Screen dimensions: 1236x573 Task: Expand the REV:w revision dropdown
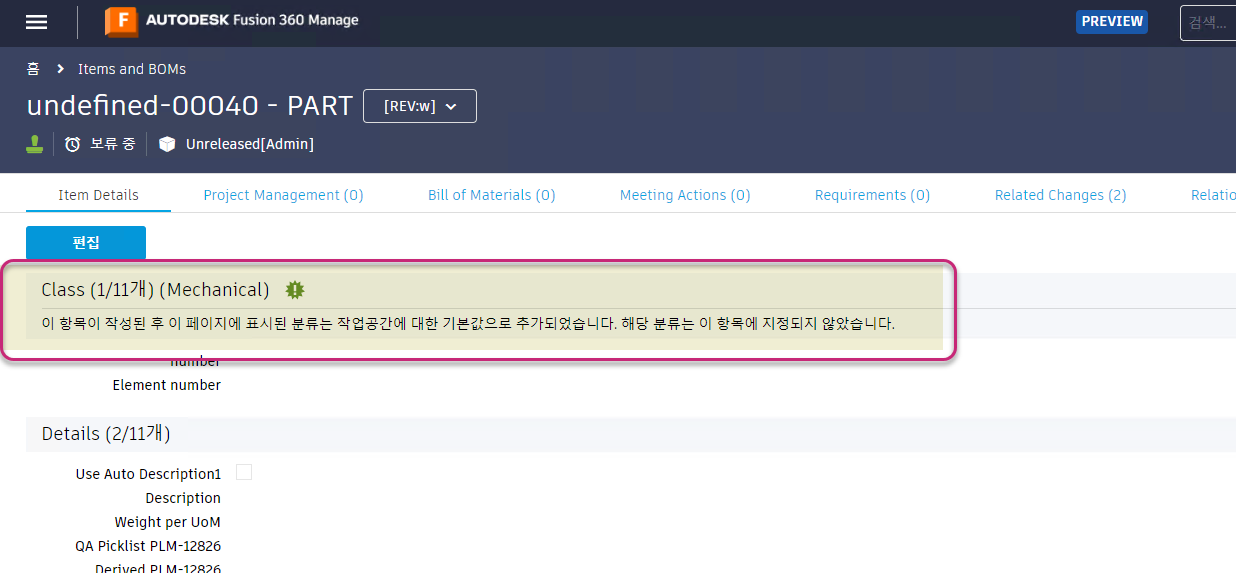coord(420,106)
